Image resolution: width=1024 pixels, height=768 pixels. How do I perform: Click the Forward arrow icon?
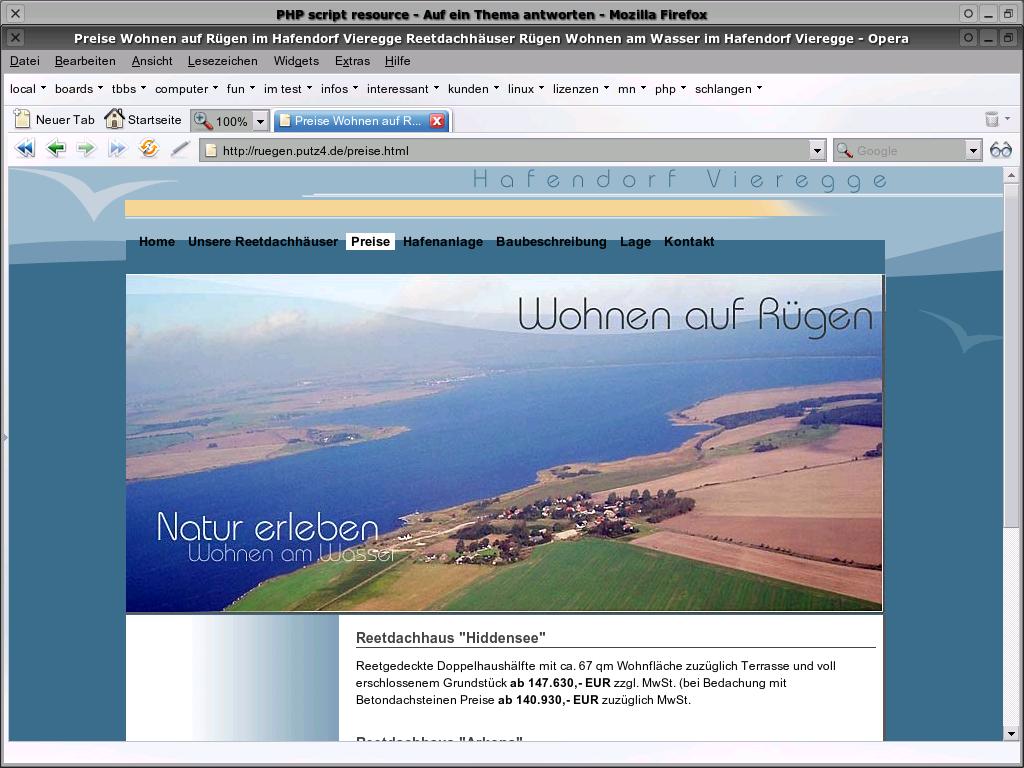86,149
